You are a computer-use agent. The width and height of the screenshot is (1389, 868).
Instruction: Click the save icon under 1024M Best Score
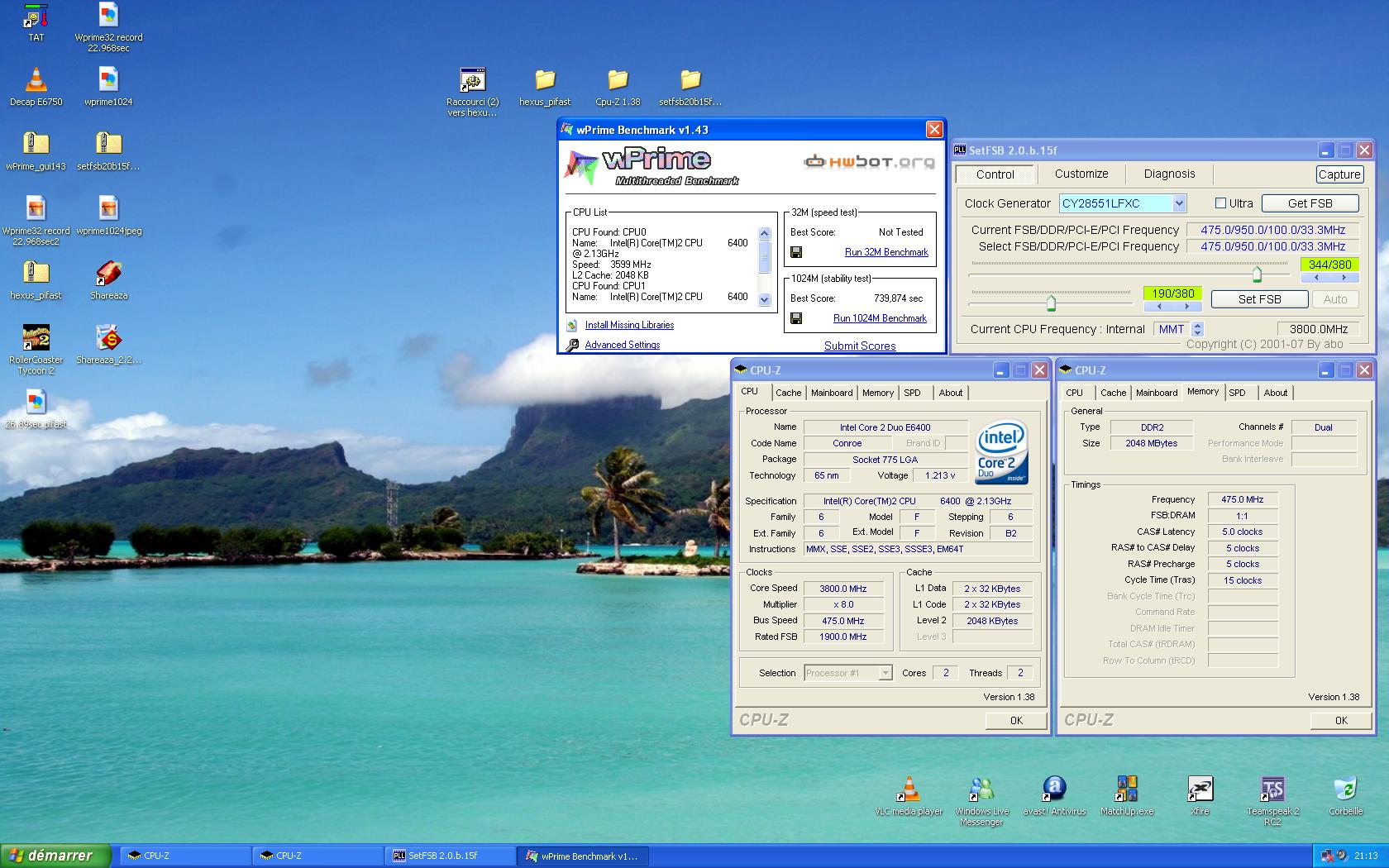point(796,318)
